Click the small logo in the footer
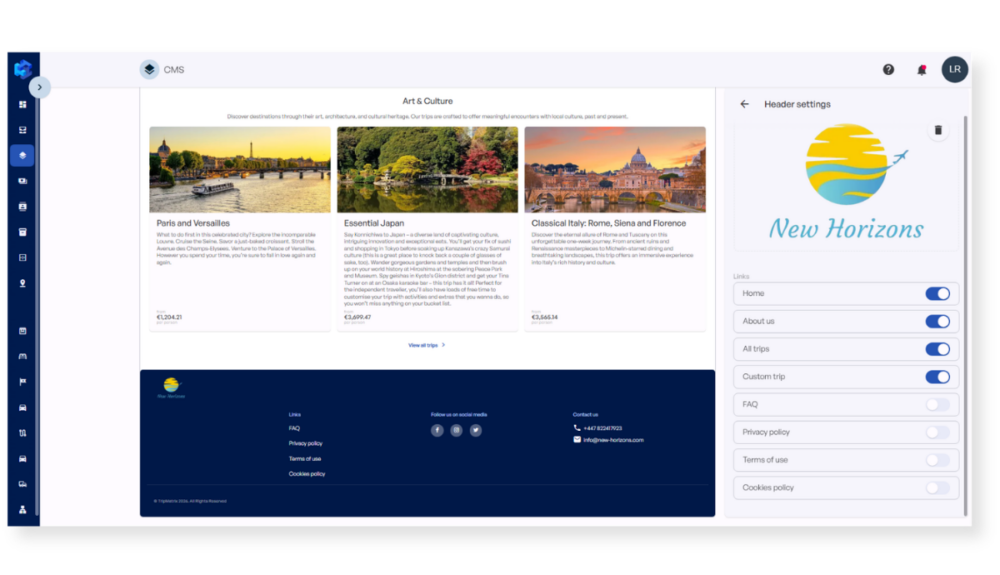The image size is (1000, 575). 171,388
